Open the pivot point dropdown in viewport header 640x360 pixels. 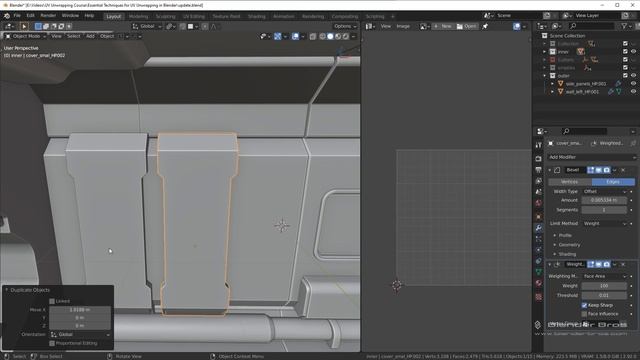tap(171, 26)
